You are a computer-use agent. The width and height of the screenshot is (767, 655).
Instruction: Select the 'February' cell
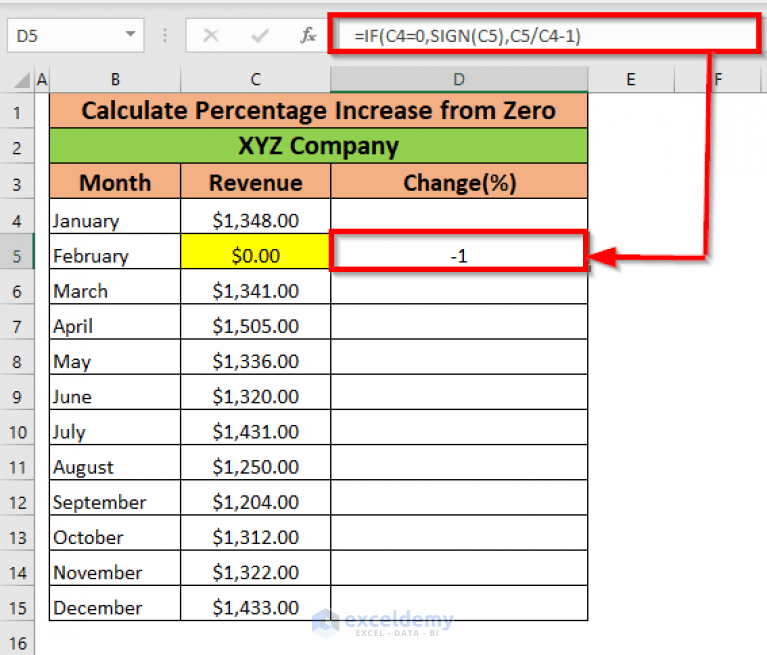115,252
